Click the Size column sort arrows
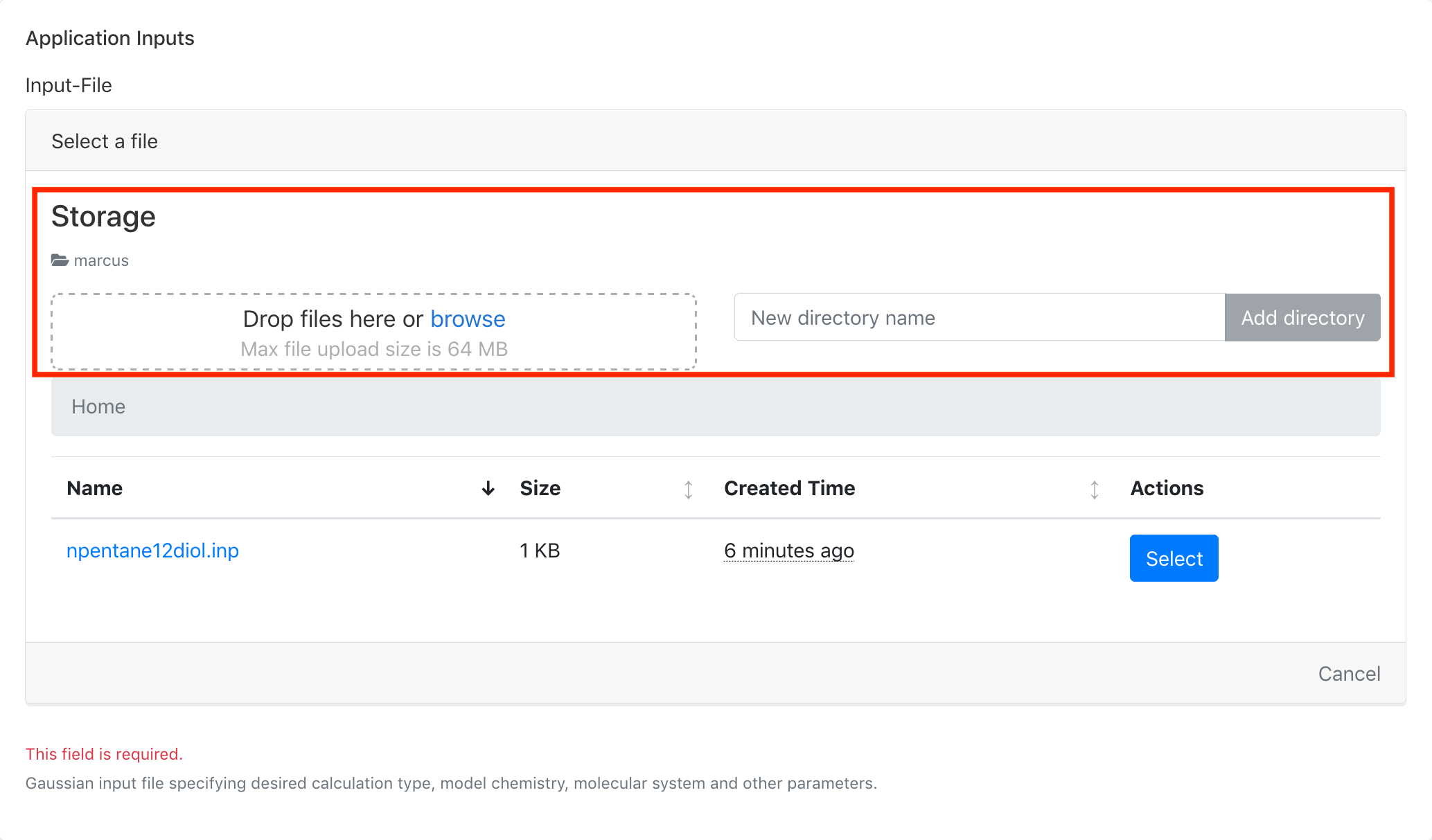Image resolution: width=1432 pixels, height=840 pixels. [x=688, y=490]
